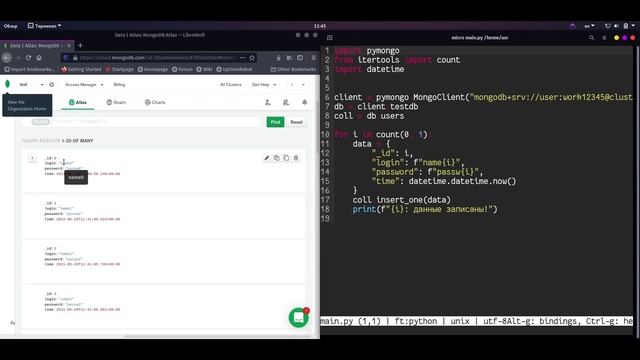
Task: Open the Getting Started bookmark
Action: 81,69
